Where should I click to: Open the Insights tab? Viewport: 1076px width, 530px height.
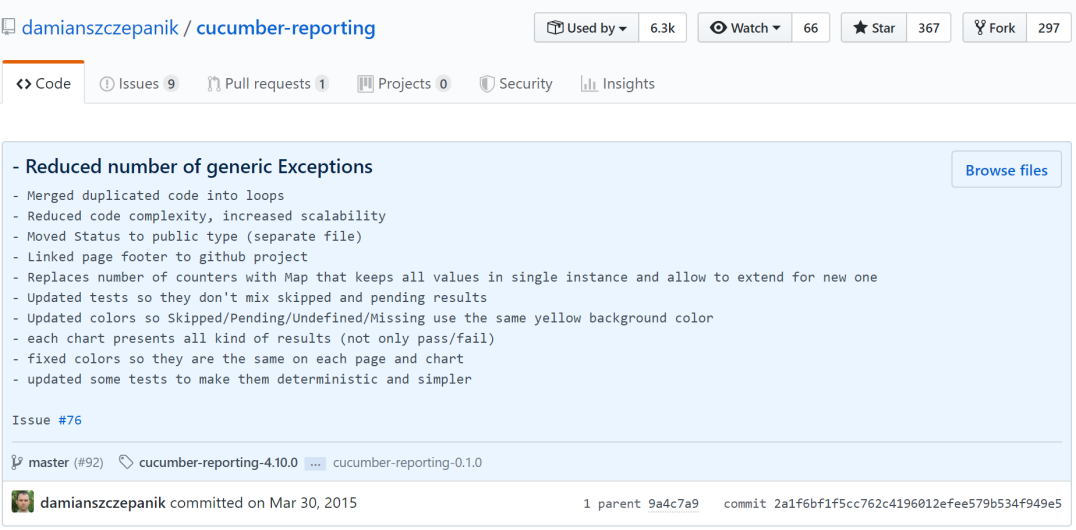click(618, 84)
